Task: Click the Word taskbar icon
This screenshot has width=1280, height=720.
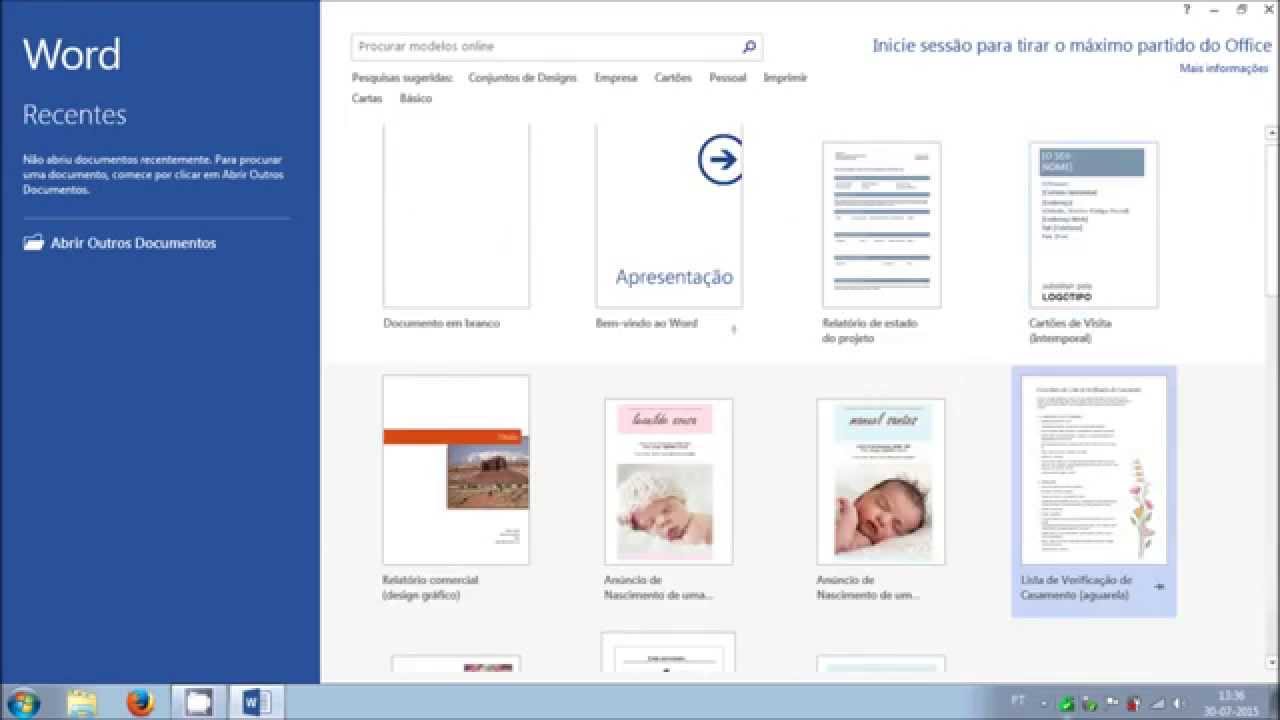Action: [x=257, y=703]
